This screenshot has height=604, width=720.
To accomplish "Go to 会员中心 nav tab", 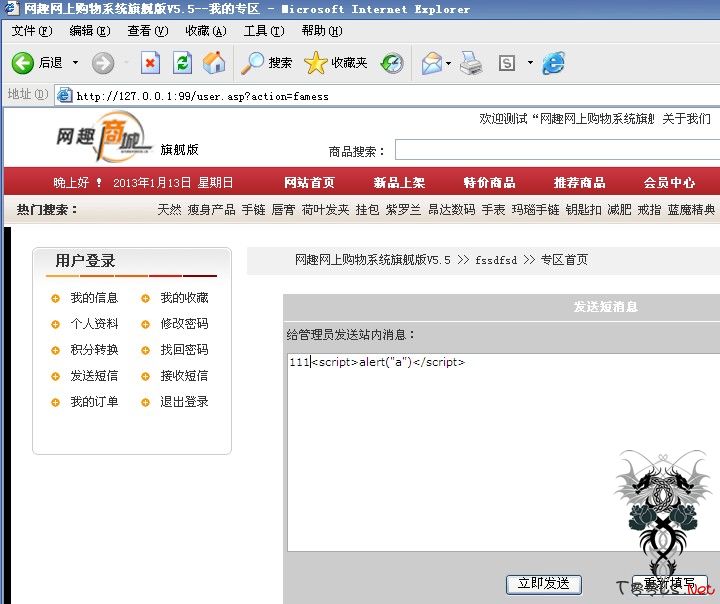I will (669, 183).
